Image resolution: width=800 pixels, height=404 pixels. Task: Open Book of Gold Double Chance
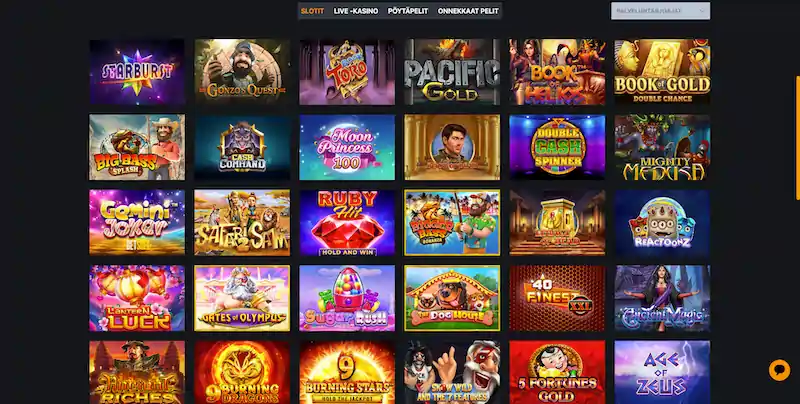click(662, 72)
